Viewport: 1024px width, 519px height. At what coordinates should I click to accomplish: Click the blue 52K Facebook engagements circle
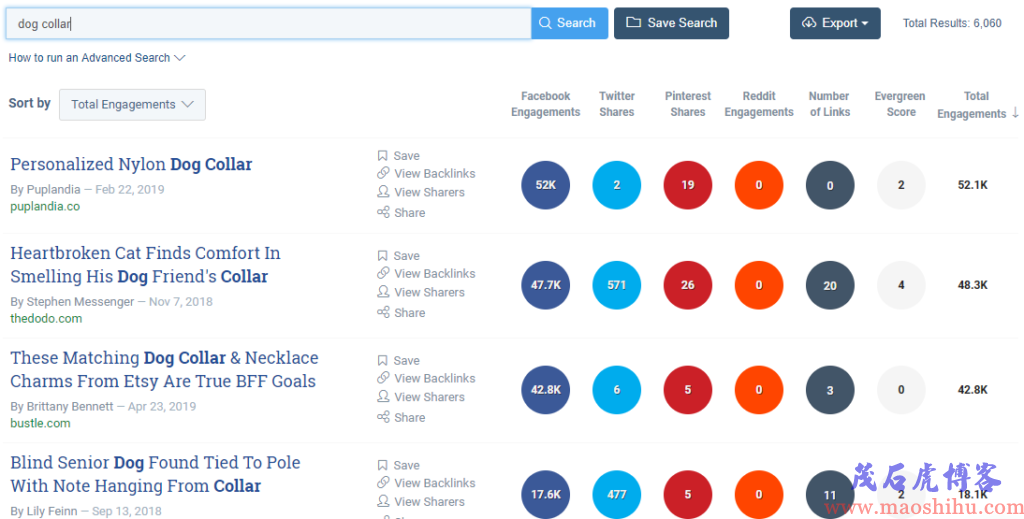coord(545,185)
